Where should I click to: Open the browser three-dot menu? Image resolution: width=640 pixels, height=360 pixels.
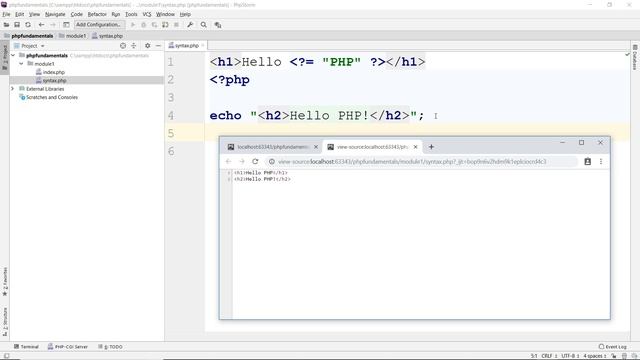601,162
